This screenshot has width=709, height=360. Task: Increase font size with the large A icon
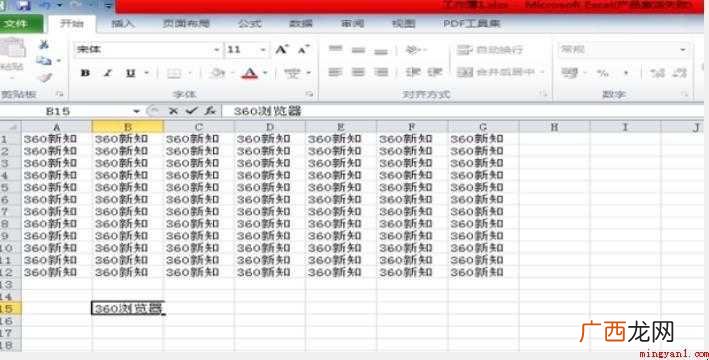pyautogui.click(x=282, y=49)
